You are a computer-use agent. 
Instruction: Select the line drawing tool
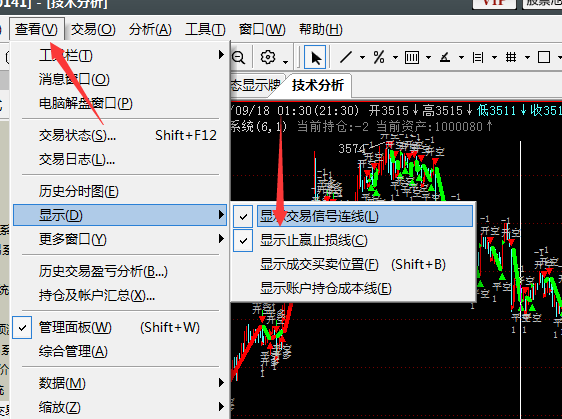coord(346,57)
